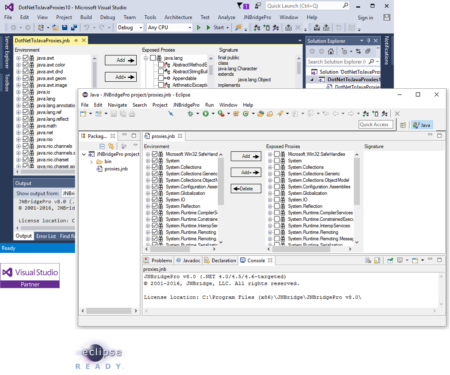450x375 pixels.
Task: Expand the java.awt.image node in Visual Studio Environment
Action: pos(19,85)
